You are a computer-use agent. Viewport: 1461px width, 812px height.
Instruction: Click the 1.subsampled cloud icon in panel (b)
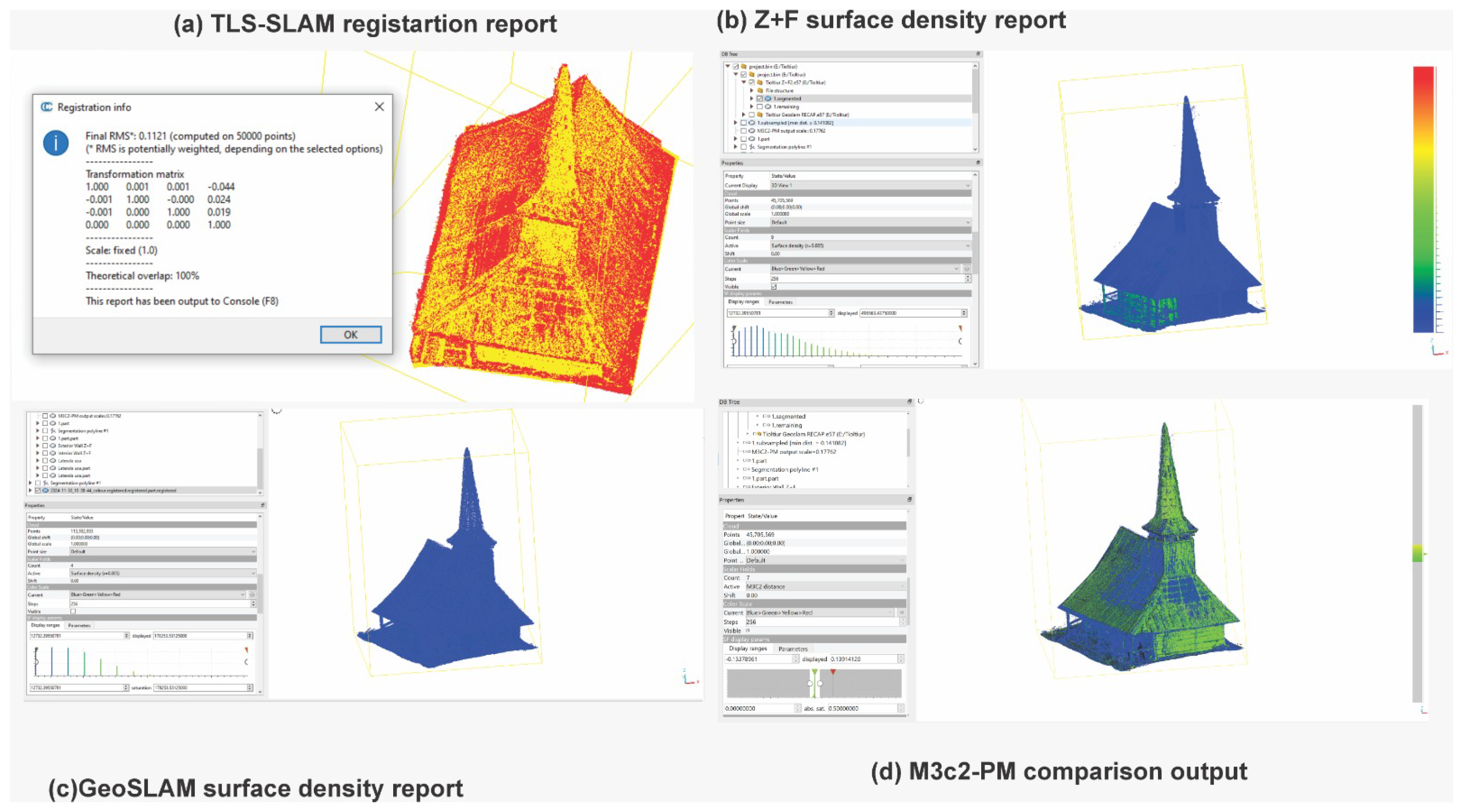pyautogui.click(x=752, y=122)
